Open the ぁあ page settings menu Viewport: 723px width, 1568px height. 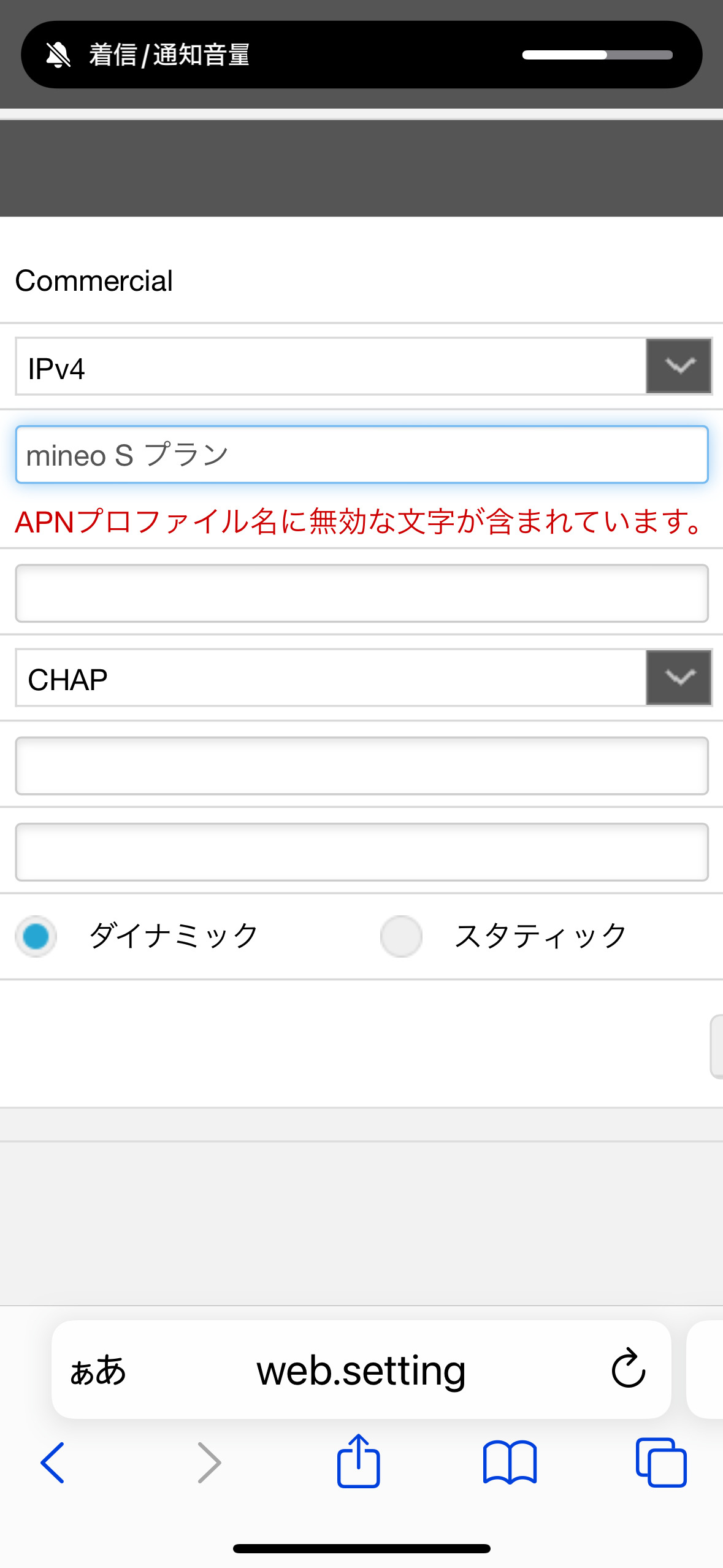(98, 1370)
